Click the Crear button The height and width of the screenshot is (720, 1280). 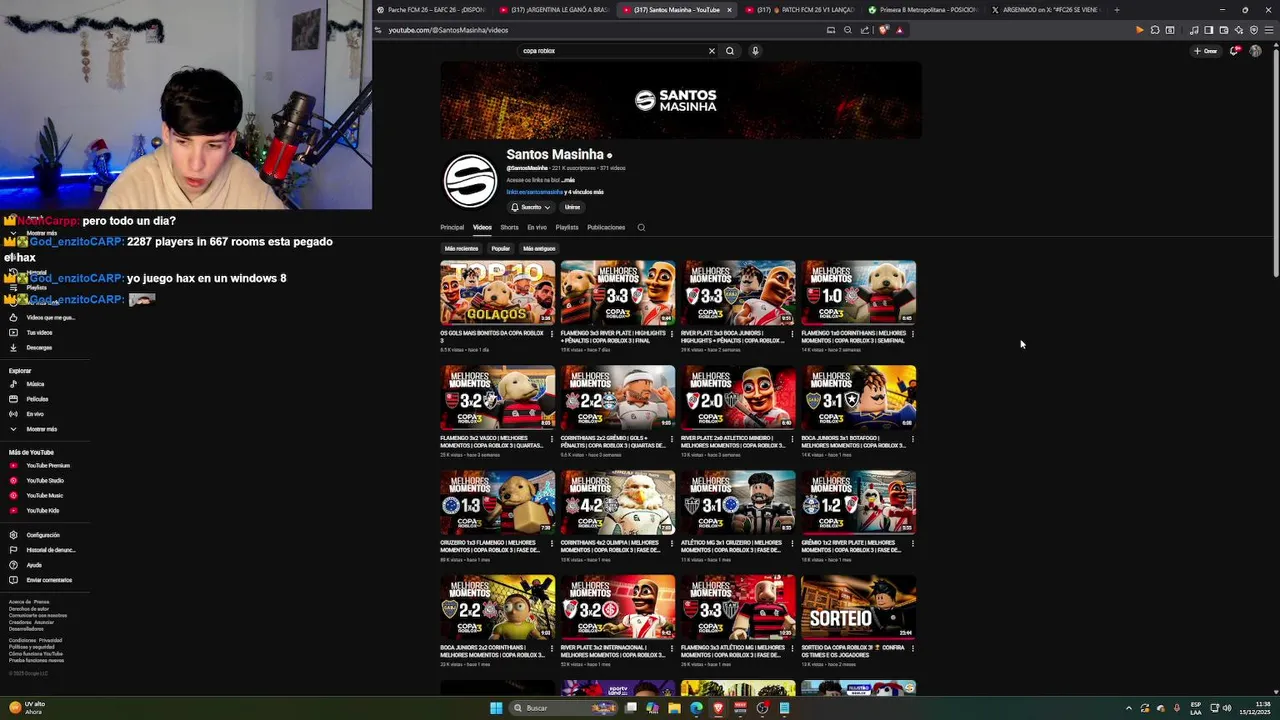(1206, 51)
